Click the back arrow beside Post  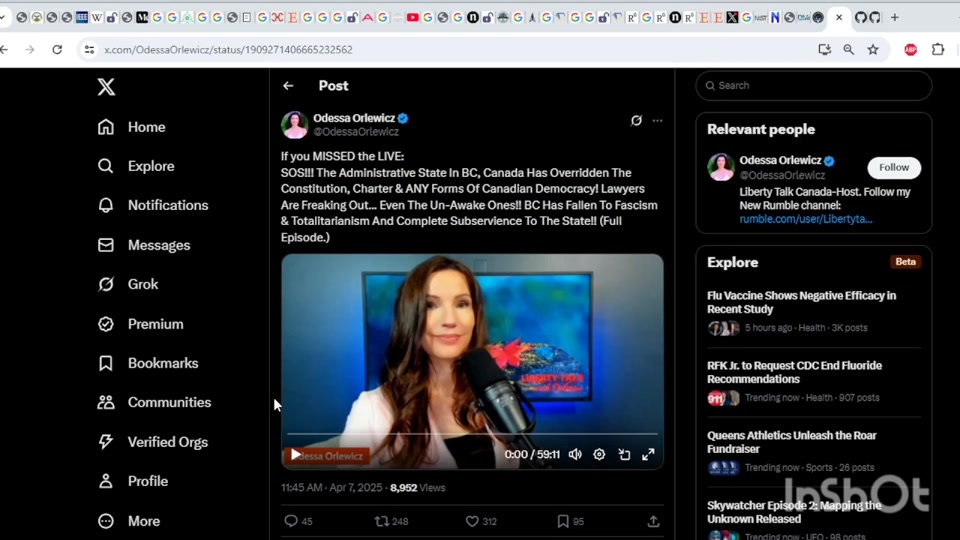click(288, 86)
